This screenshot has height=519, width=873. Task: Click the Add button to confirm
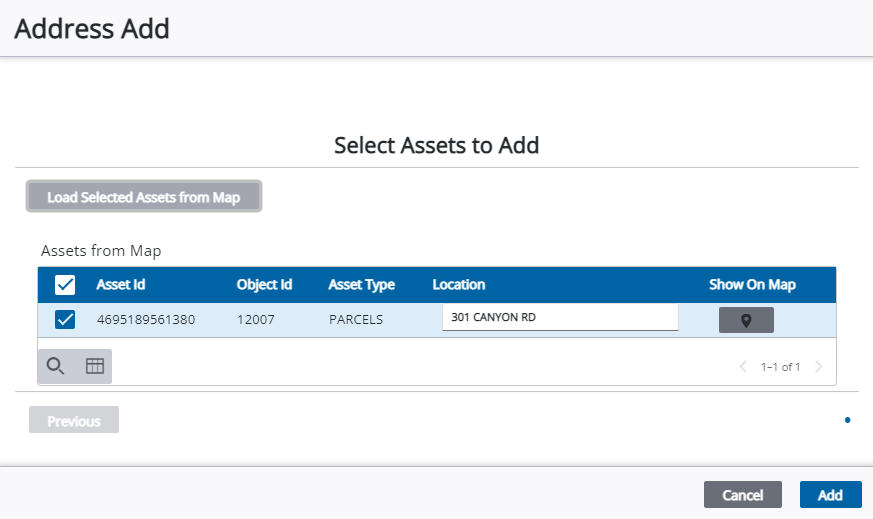pos(830,495)
